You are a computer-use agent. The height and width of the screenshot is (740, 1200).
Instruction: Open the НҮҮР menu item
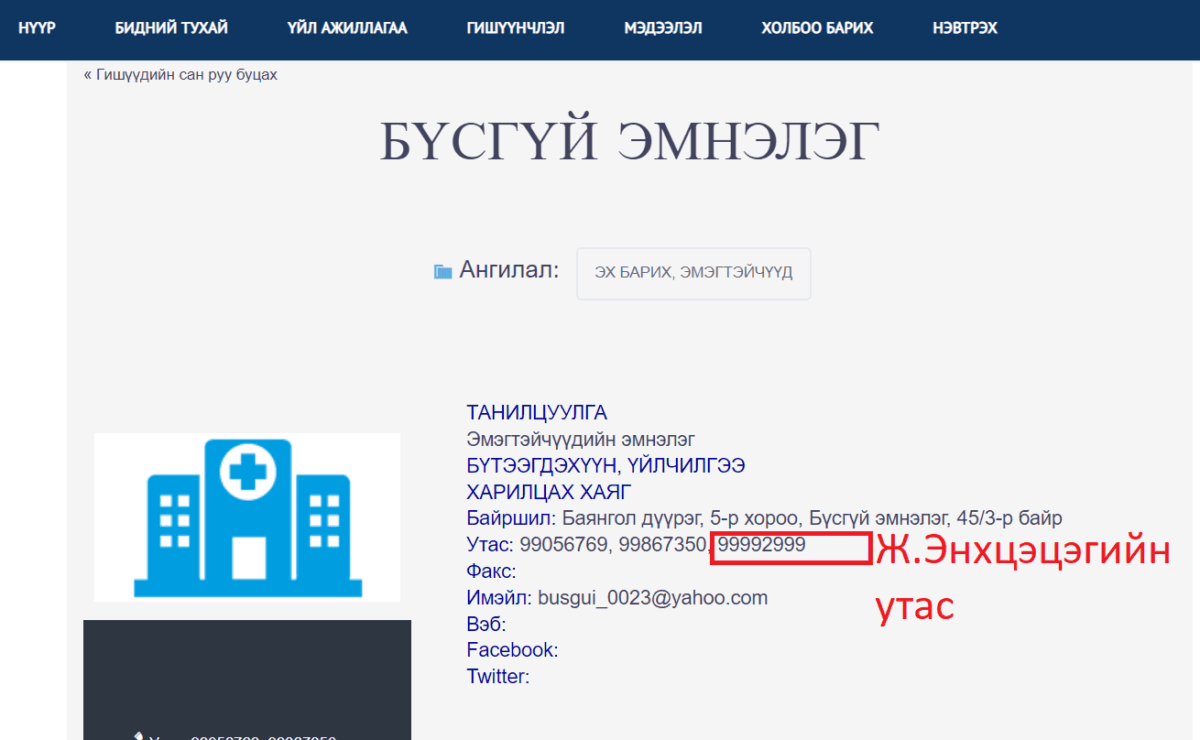37,28
